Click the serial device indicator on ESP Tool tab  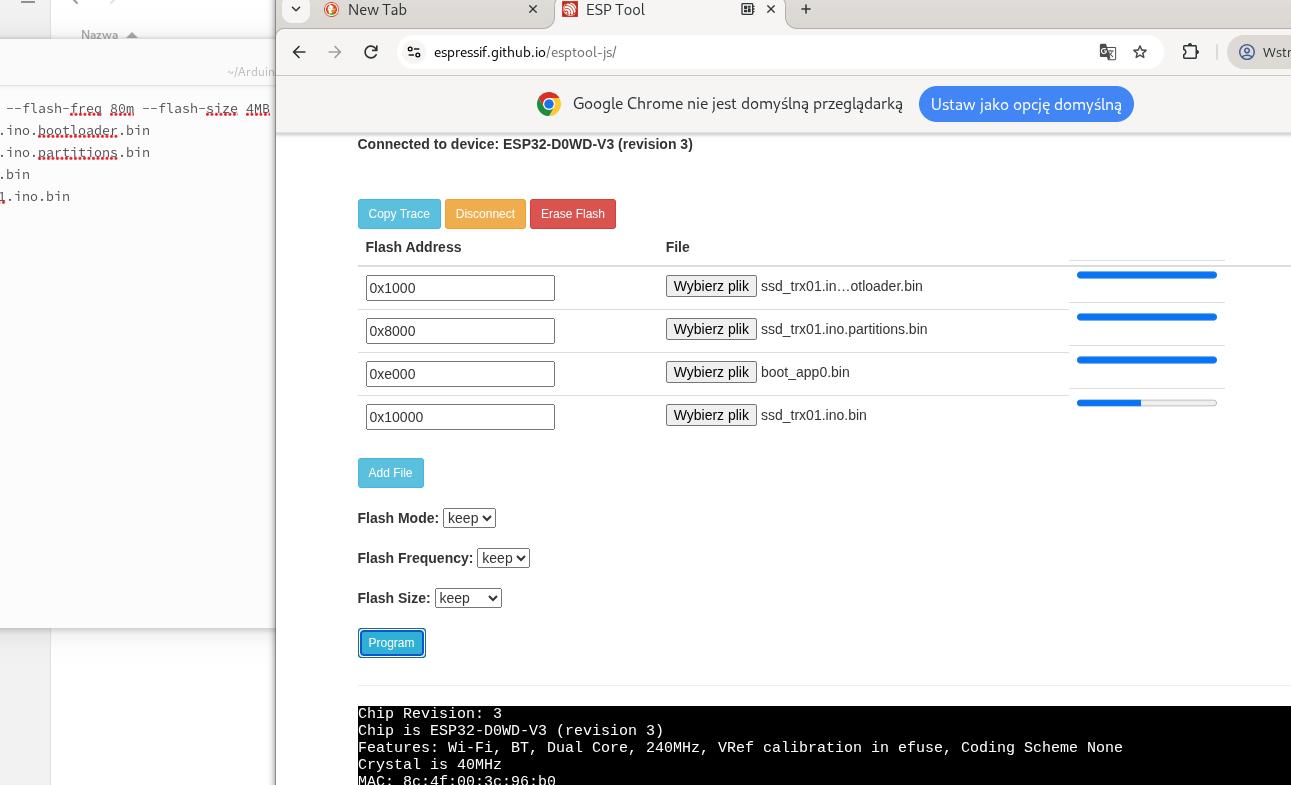point(747,9)
